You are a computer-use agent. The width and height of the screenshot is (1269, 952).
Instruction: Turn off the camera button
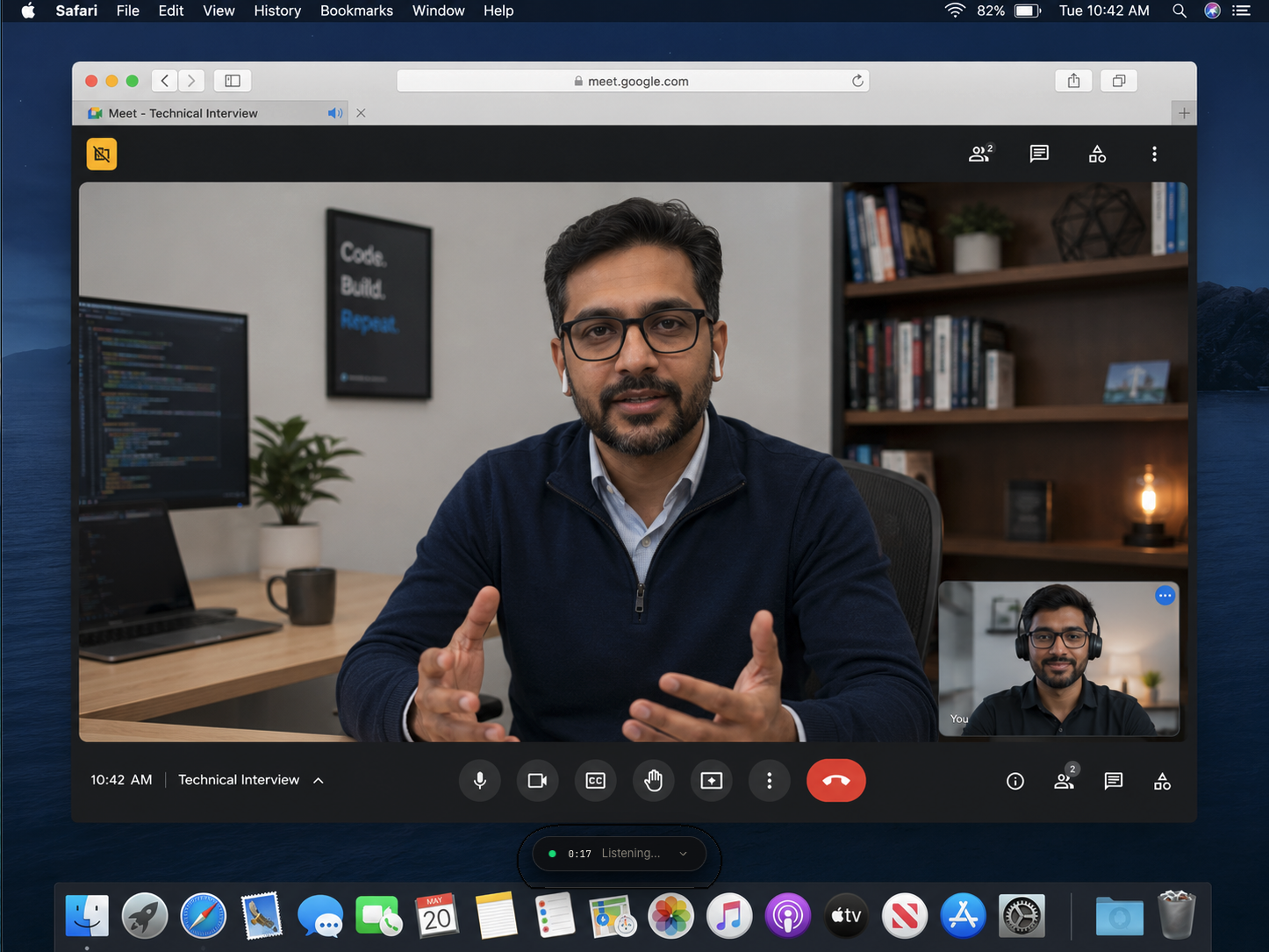tap(538, 780)
